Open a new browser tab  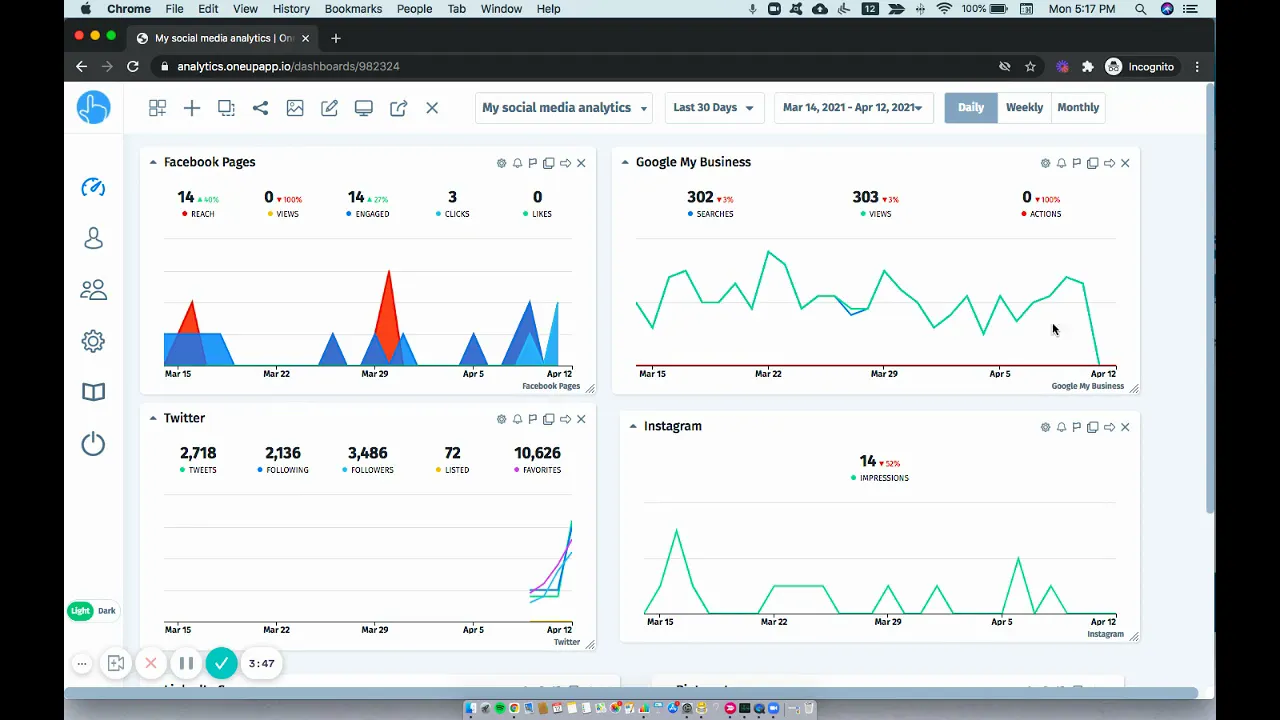[336, 38]
